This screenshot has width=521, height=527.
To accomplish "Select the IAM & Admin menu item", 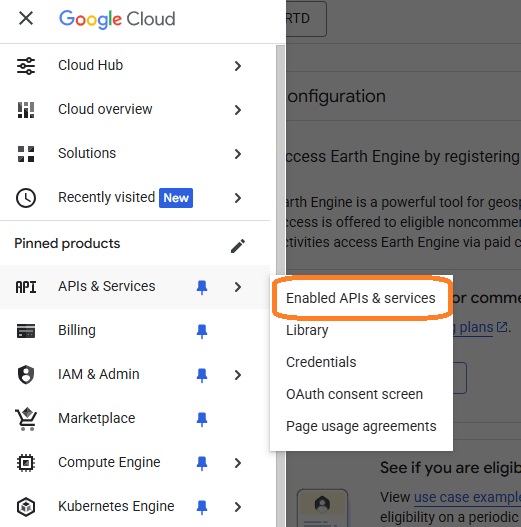I will pyautogui.click(x=135, y=375).
